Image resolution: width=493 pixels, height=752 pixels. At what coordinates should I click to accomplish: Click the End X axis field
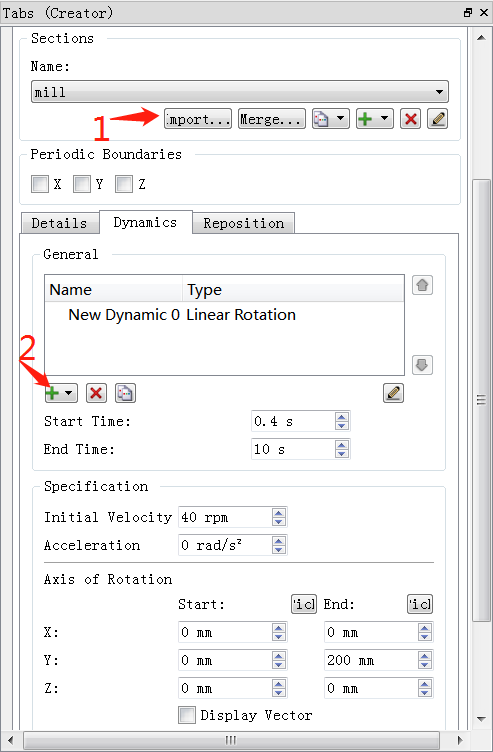(371, 633)
